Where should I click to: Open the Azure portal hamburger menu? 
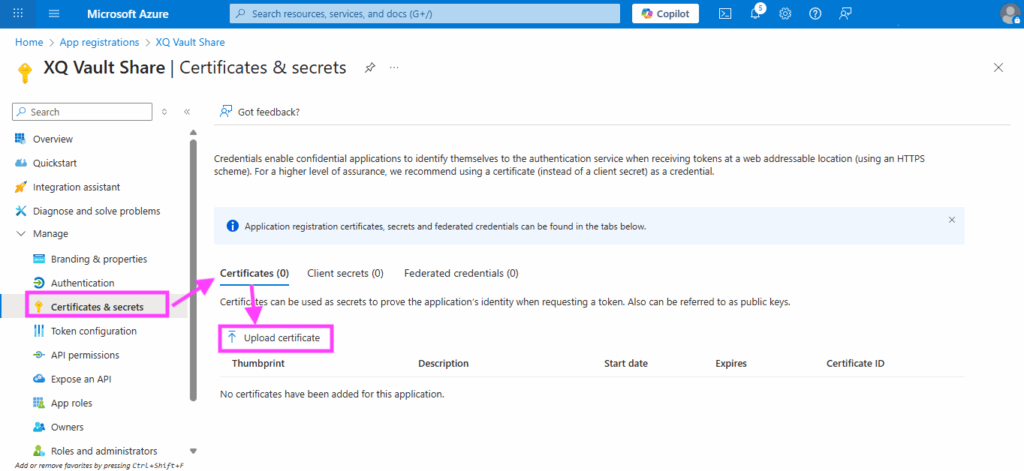pos(54,13)
